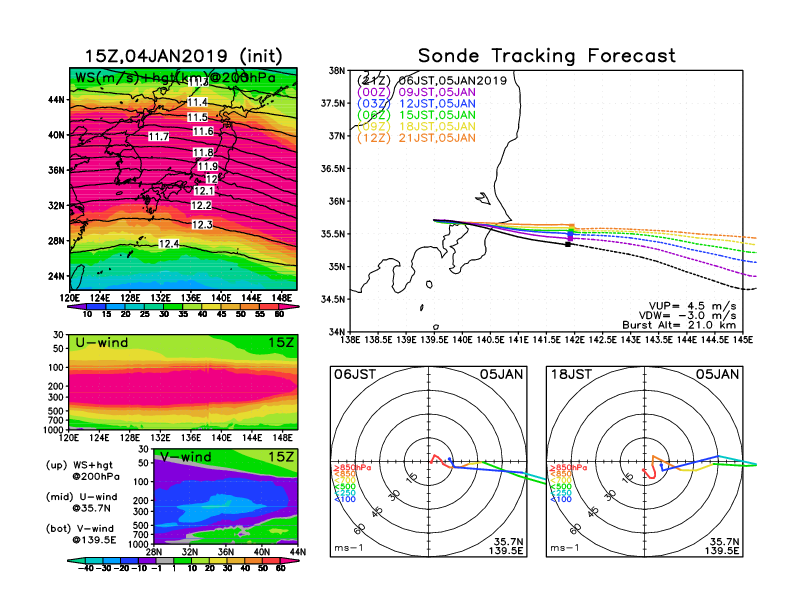Image resolution: width=792 pixels, height=612 pixels.
Task: Pick the cyan -40 to -30 swatch
Action: coord(94,560)
